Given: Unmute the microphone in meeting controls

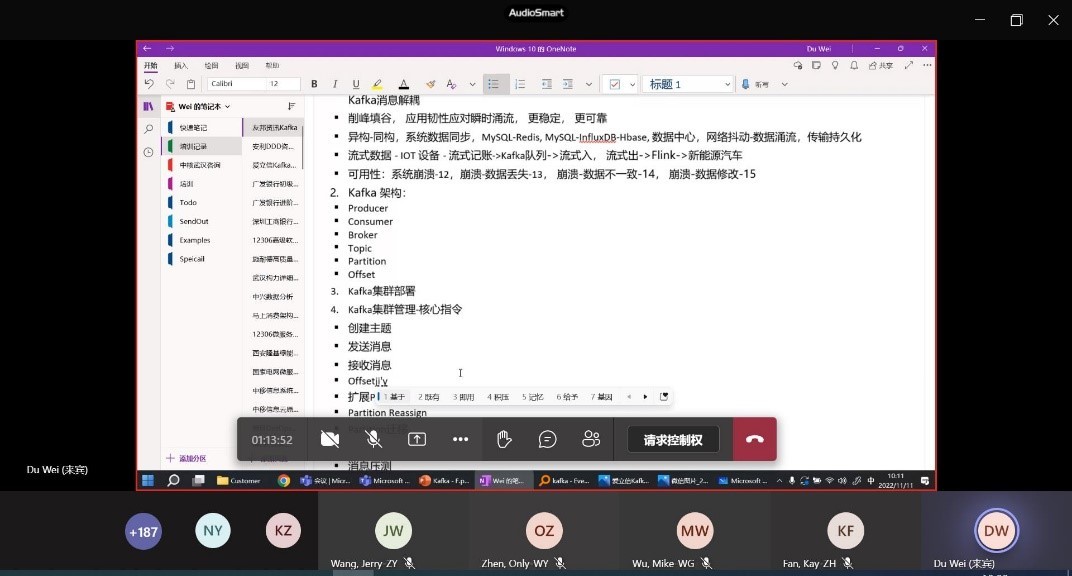Looking at the screenshot, I should (373, 439).
